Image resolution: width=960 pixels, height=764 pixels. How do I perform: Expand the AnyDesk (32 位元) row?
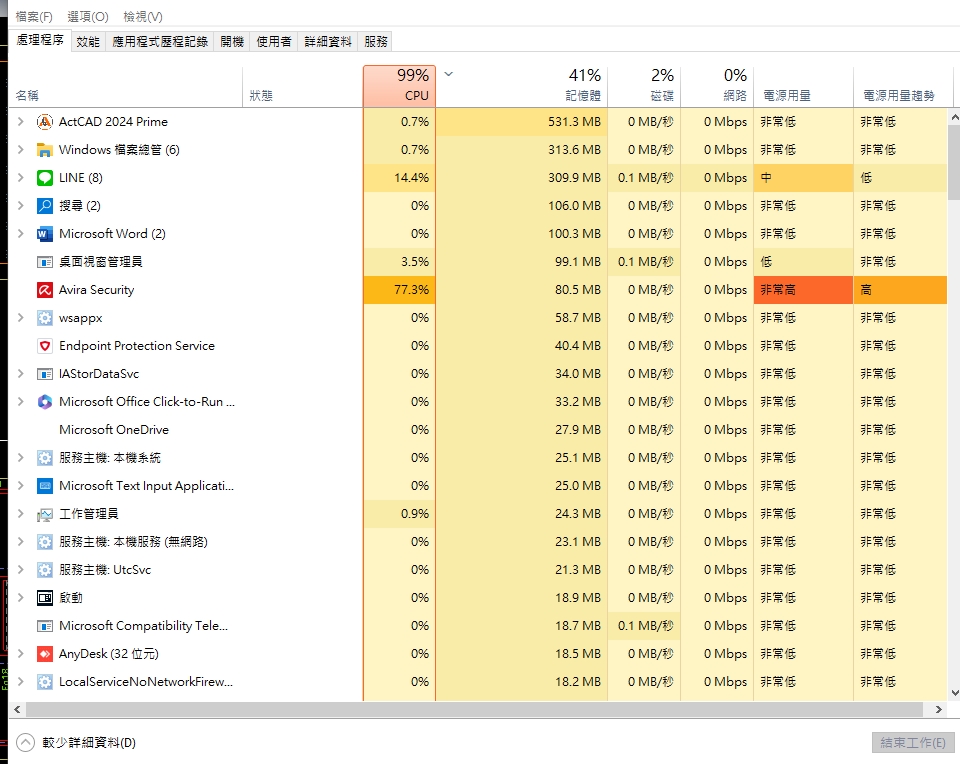(20, 654)
